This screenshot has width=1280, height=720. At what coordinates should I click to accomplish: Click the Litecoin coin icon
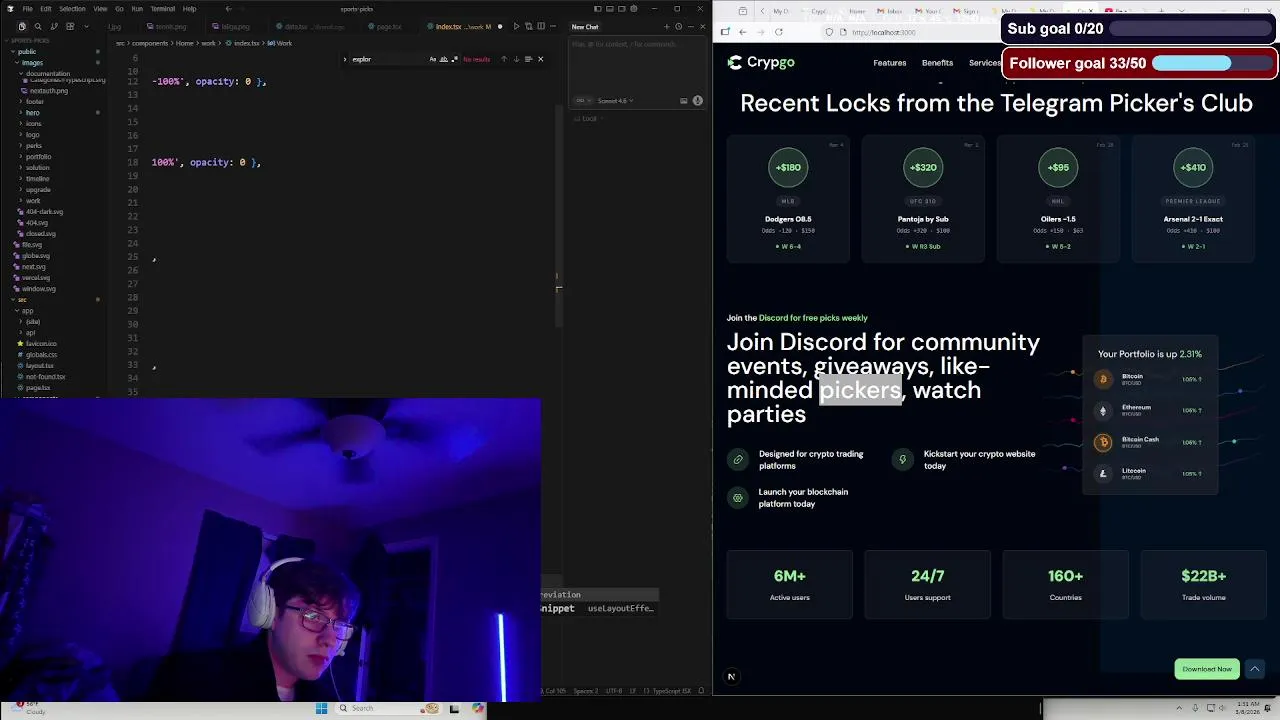1103,474
